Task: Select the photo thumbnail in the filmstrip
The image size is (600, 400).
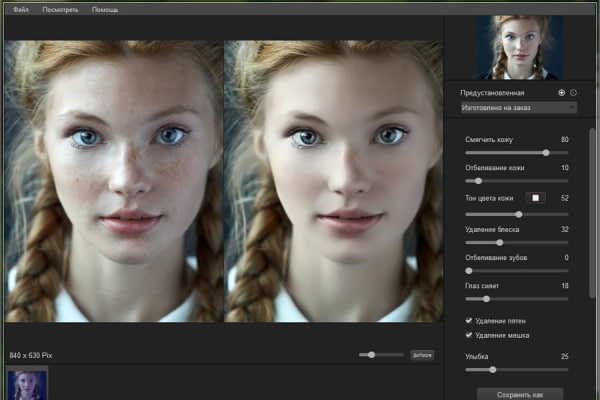Action: tap(26, 383)
